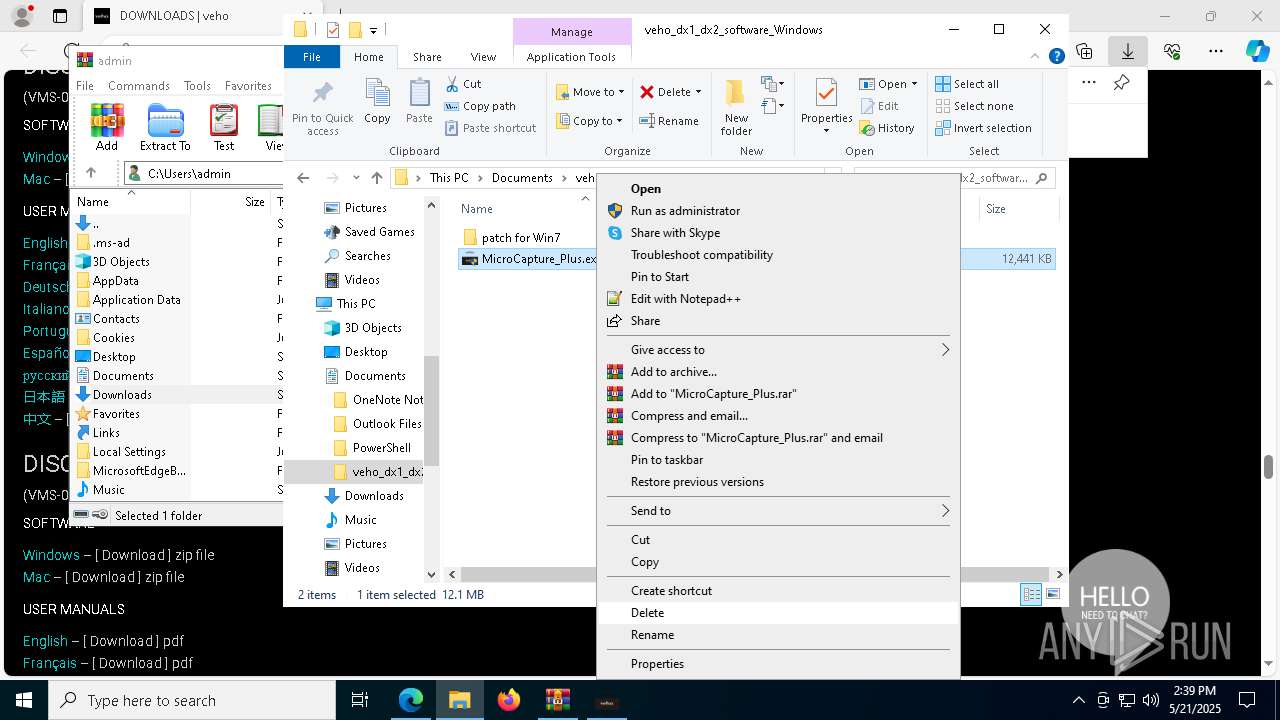Click Invert selection in the ribbon
Screen dimensions: 1280x720
coord(983,128)
